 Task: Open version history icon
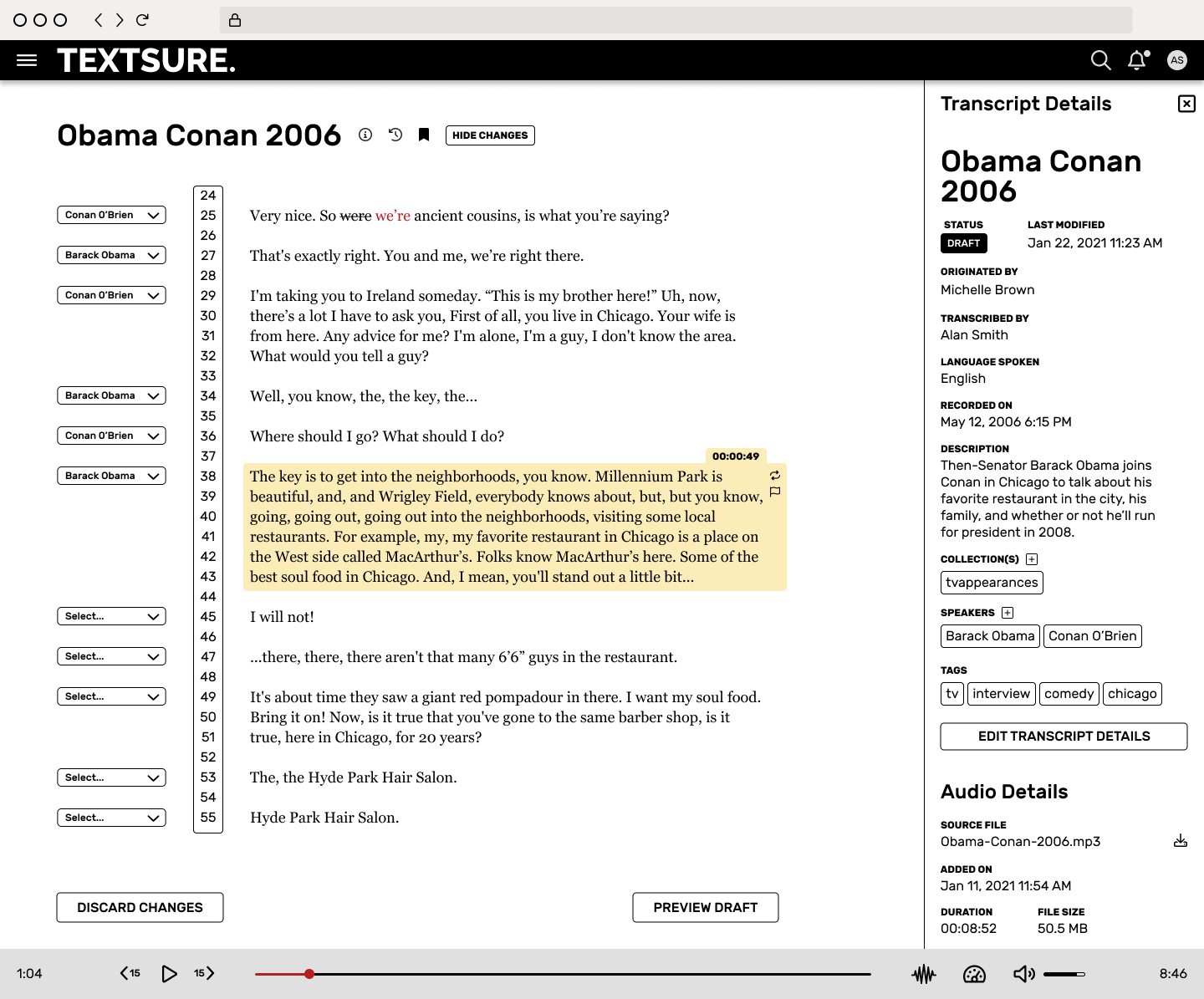pyautogui.click(x=395, y=135)
